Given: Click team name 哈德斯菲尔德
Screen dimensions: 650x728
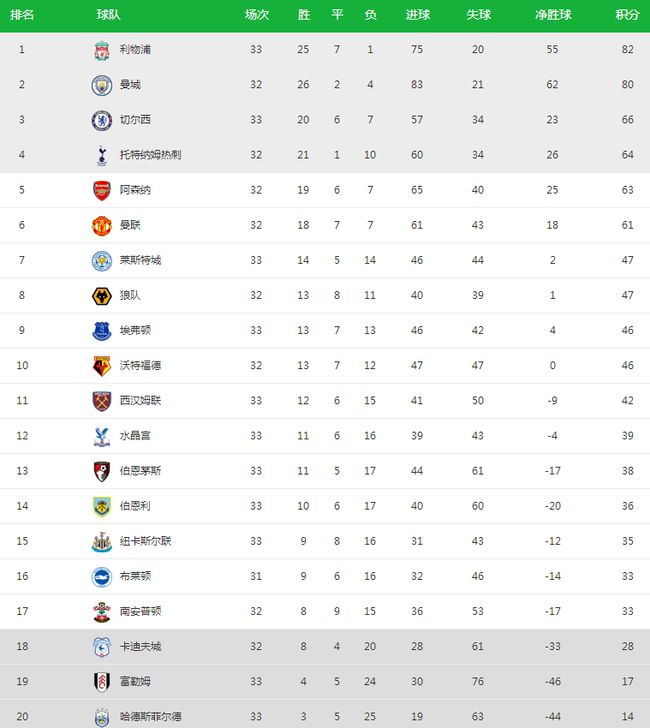Looking at the screenshot, I should click(x=150, y=716).
